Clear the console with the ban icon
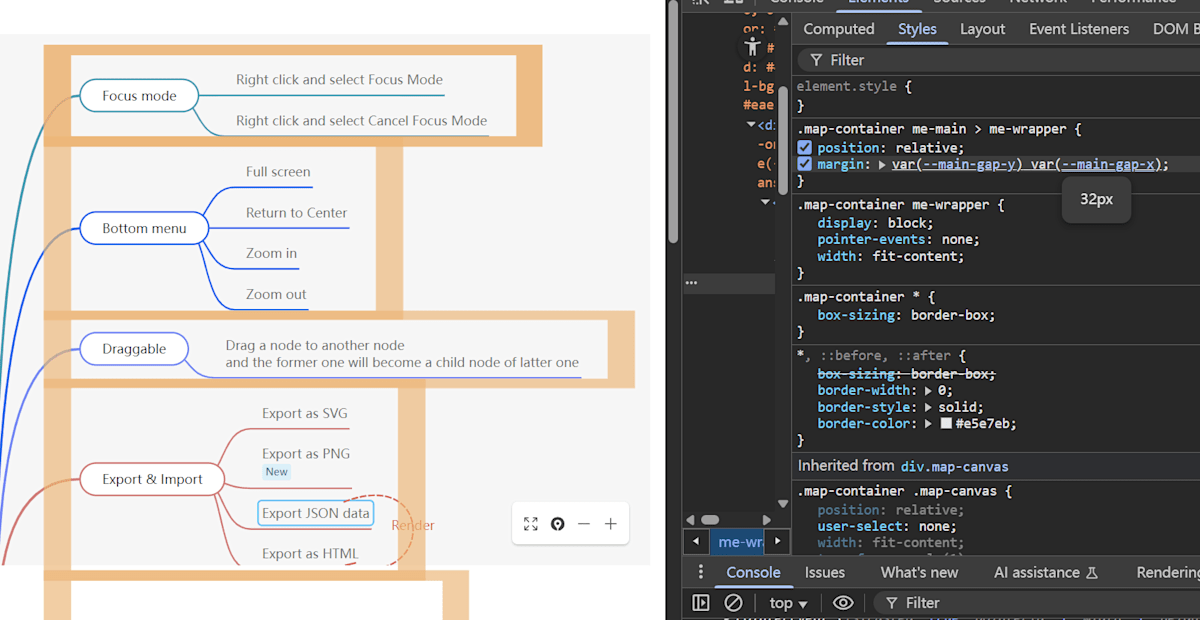Screen dimensions: 1200x620 point(733,603)
